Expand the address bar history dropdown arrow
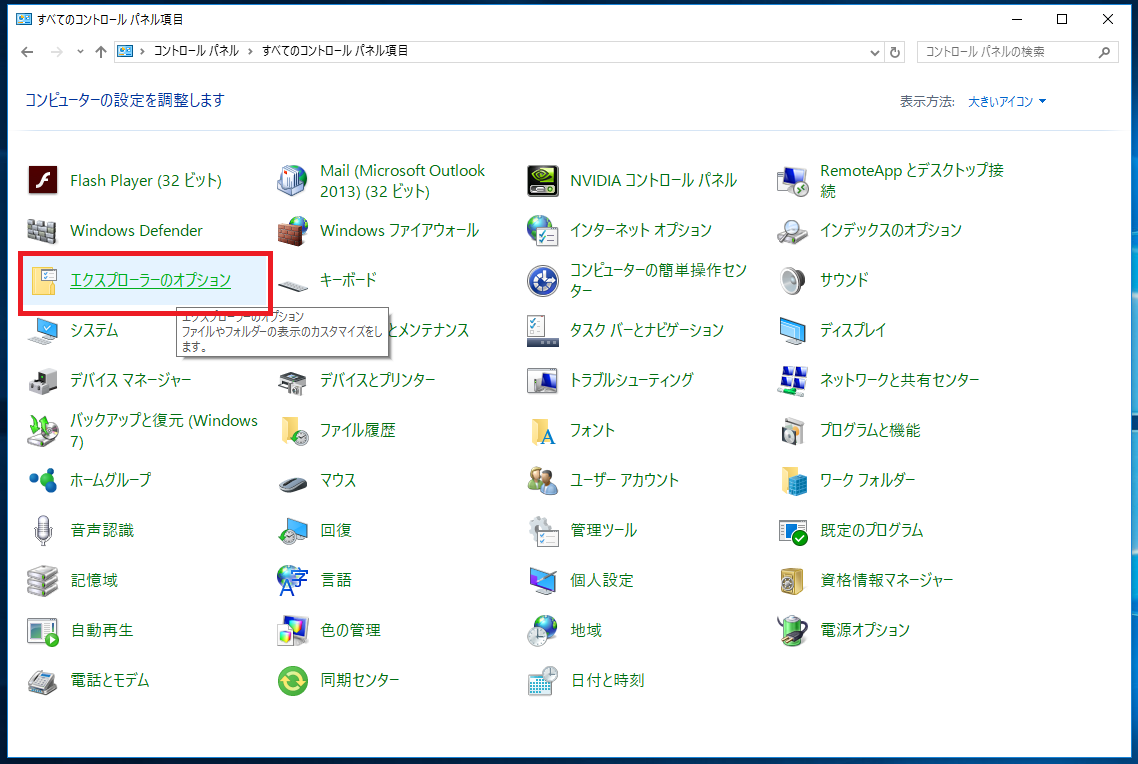1138x764 pixels. tap(875, 52)
